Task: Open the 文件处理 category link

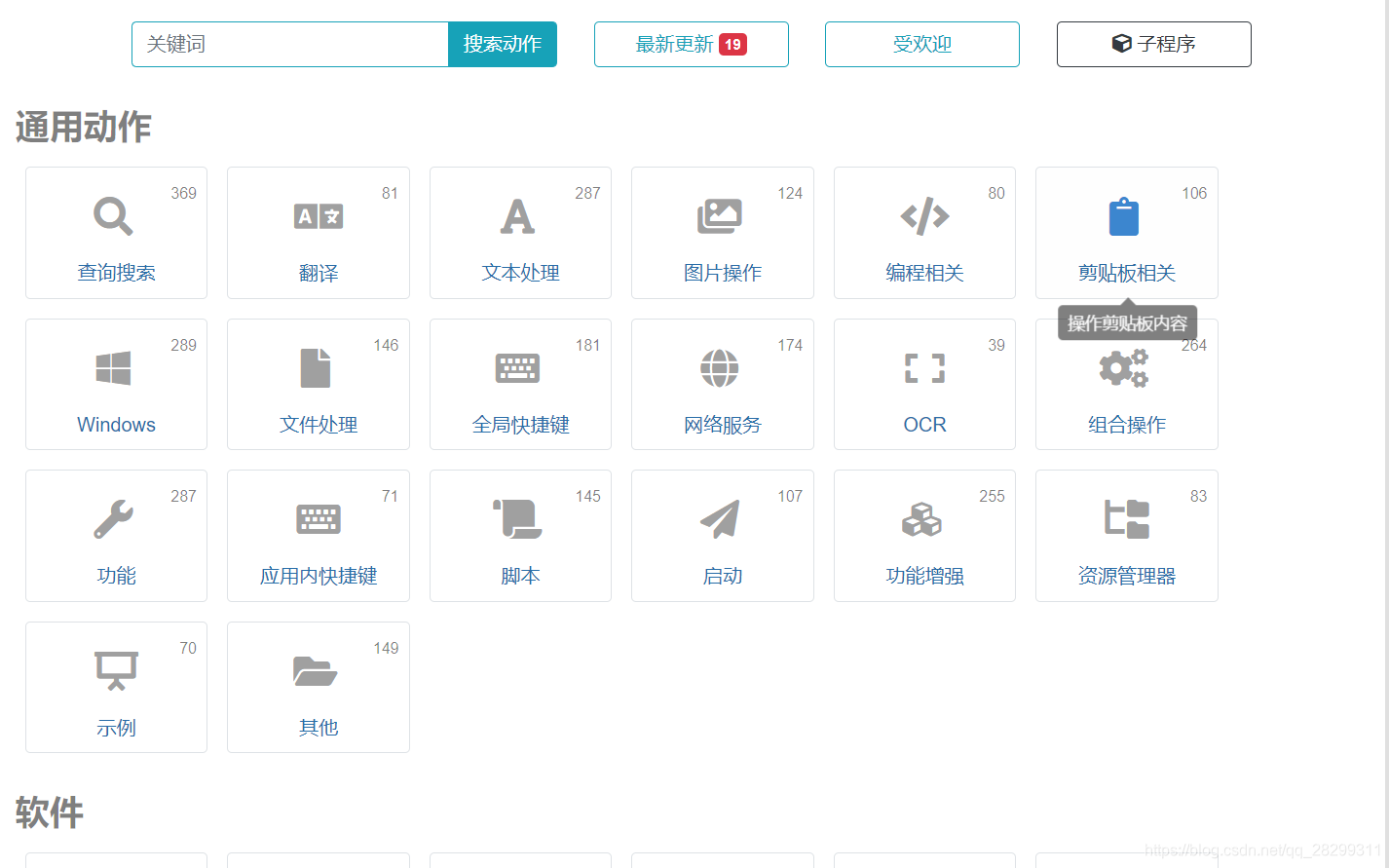Action: pos(319,425)
